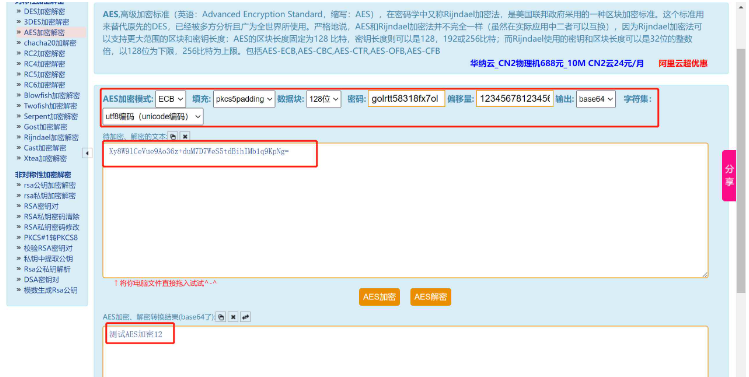This screenshot has height=377, width=749.
Task: Open RC5加密解密 in sidebar
Action: coord(44,74)
